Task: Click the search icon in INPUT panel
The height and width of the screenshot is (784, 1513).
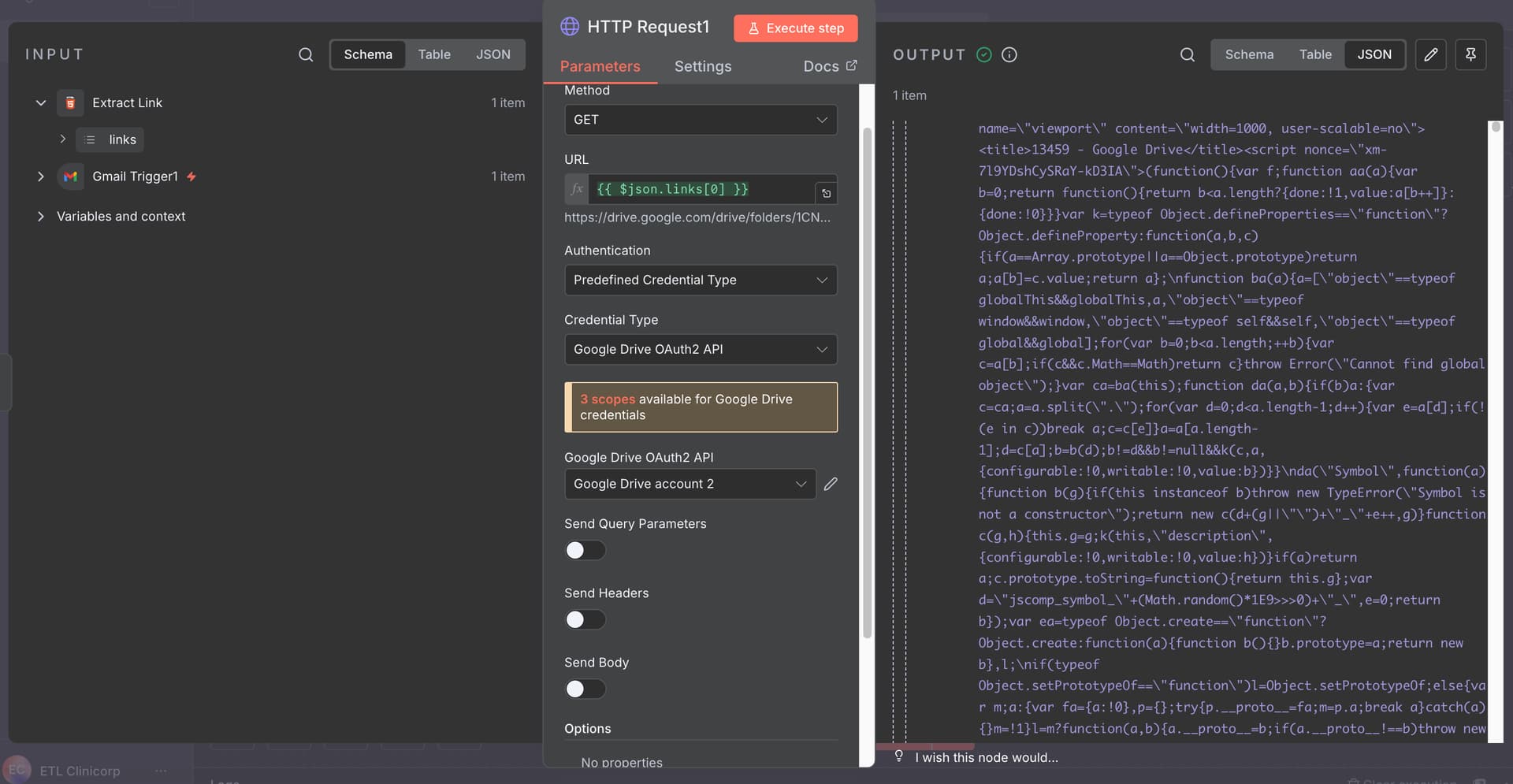Action: (306, 54)
